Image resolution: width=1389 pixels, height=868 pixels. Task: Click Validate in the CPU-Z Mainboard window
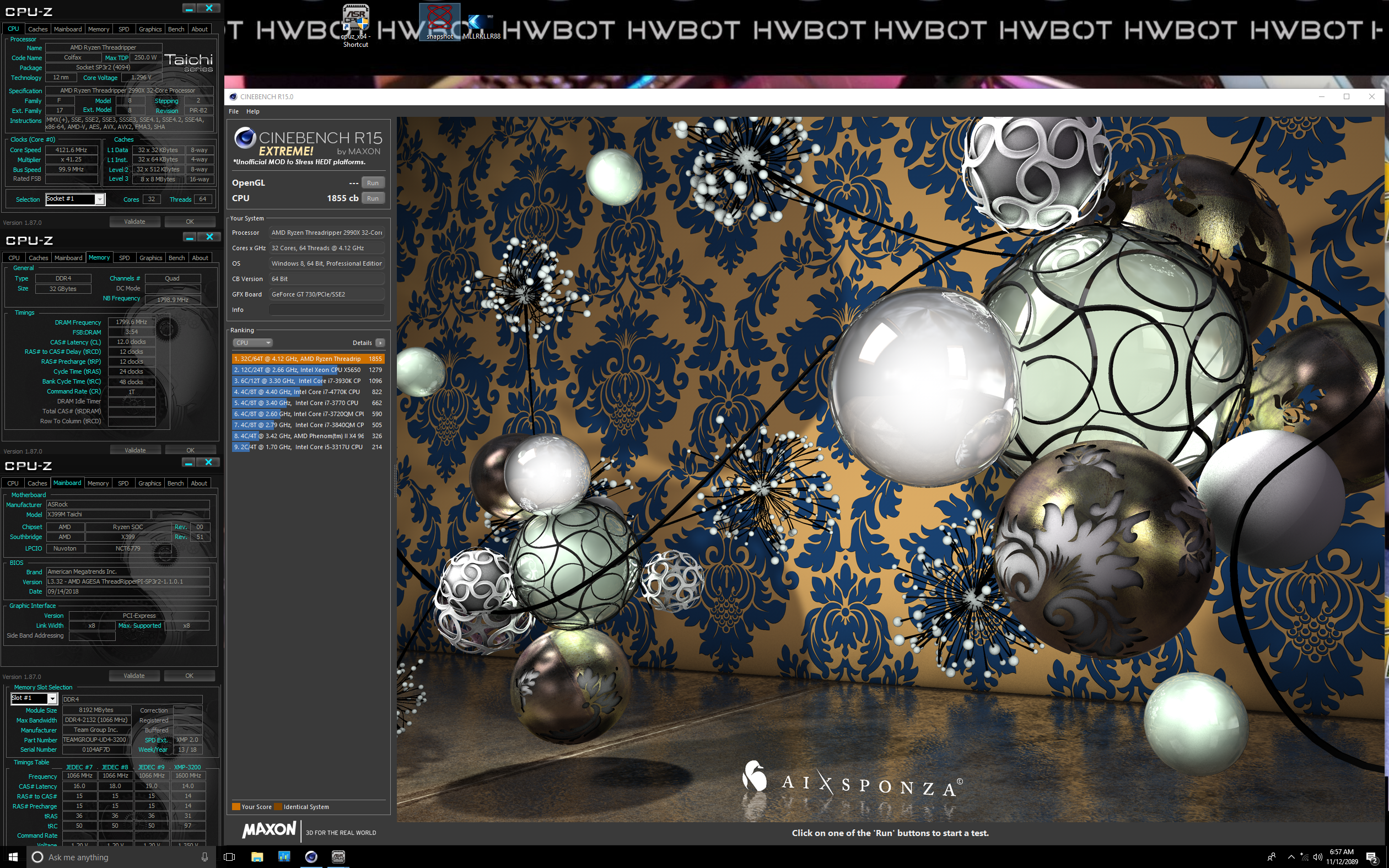pyautogui.click(x=134, y=676)
